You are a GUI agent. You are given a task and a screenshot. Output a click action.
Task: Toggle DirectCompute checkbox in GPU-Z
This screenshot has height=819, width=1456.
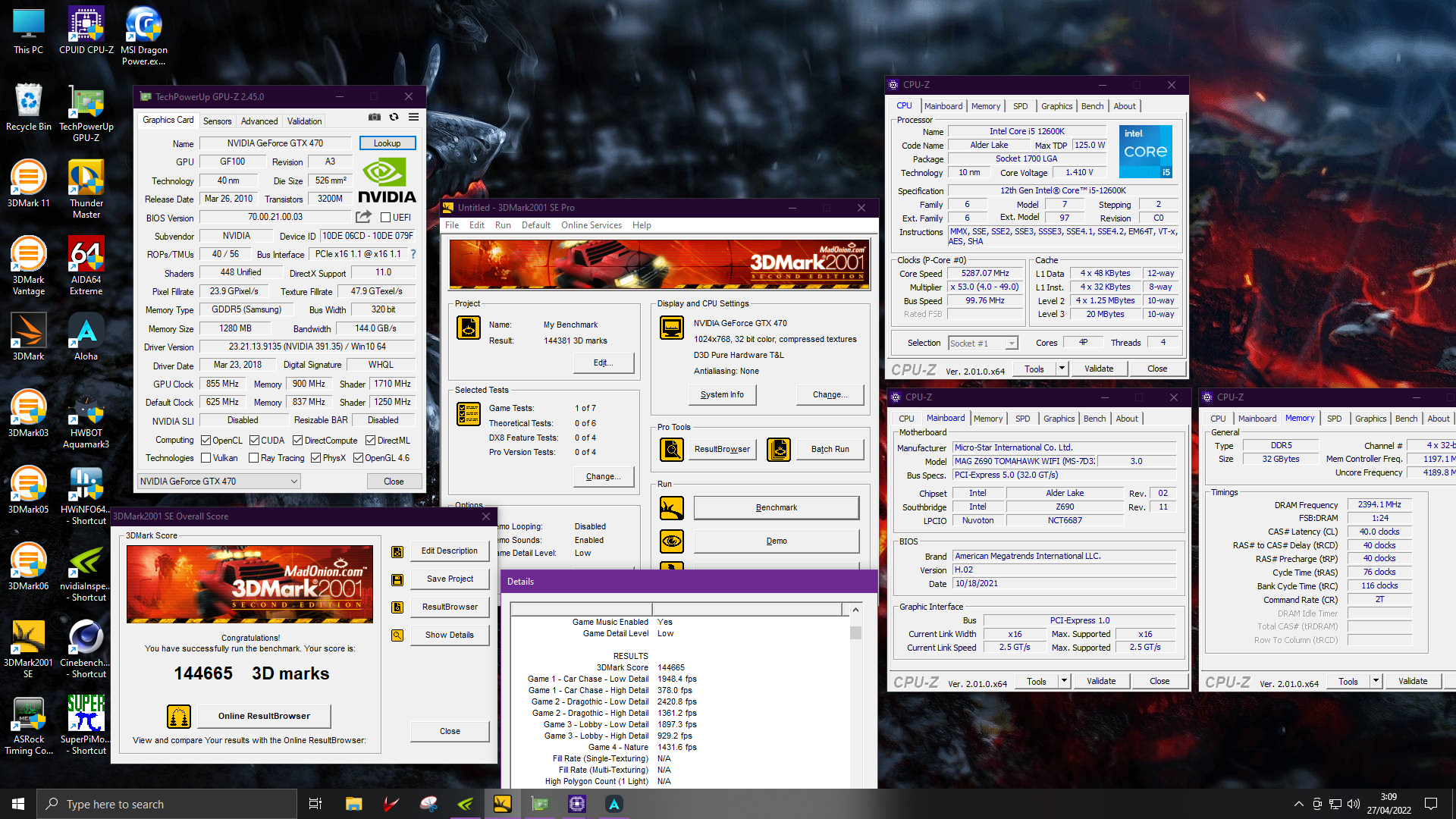(298, 441)
